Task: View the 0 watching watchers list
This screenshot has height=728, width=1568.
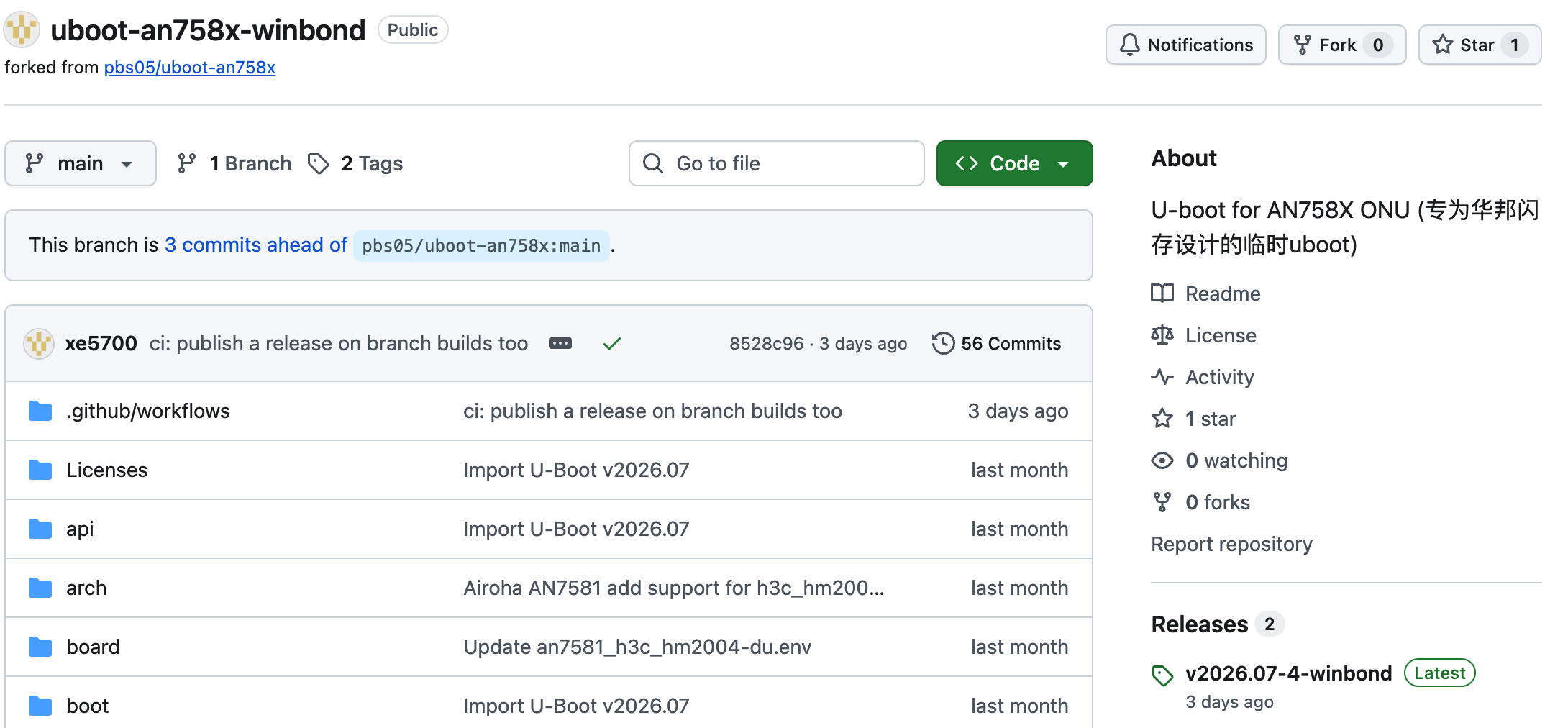Action: (1219, 460)
